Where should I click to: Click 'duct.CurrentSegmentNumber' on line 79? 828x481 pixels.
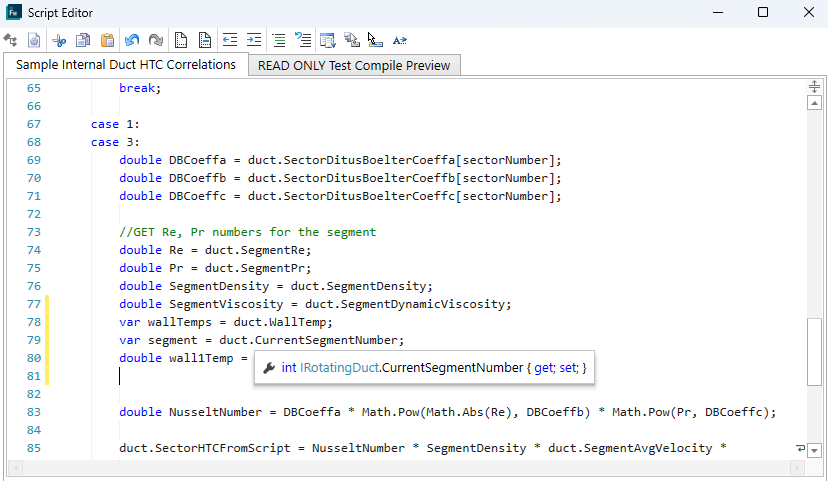309,340
